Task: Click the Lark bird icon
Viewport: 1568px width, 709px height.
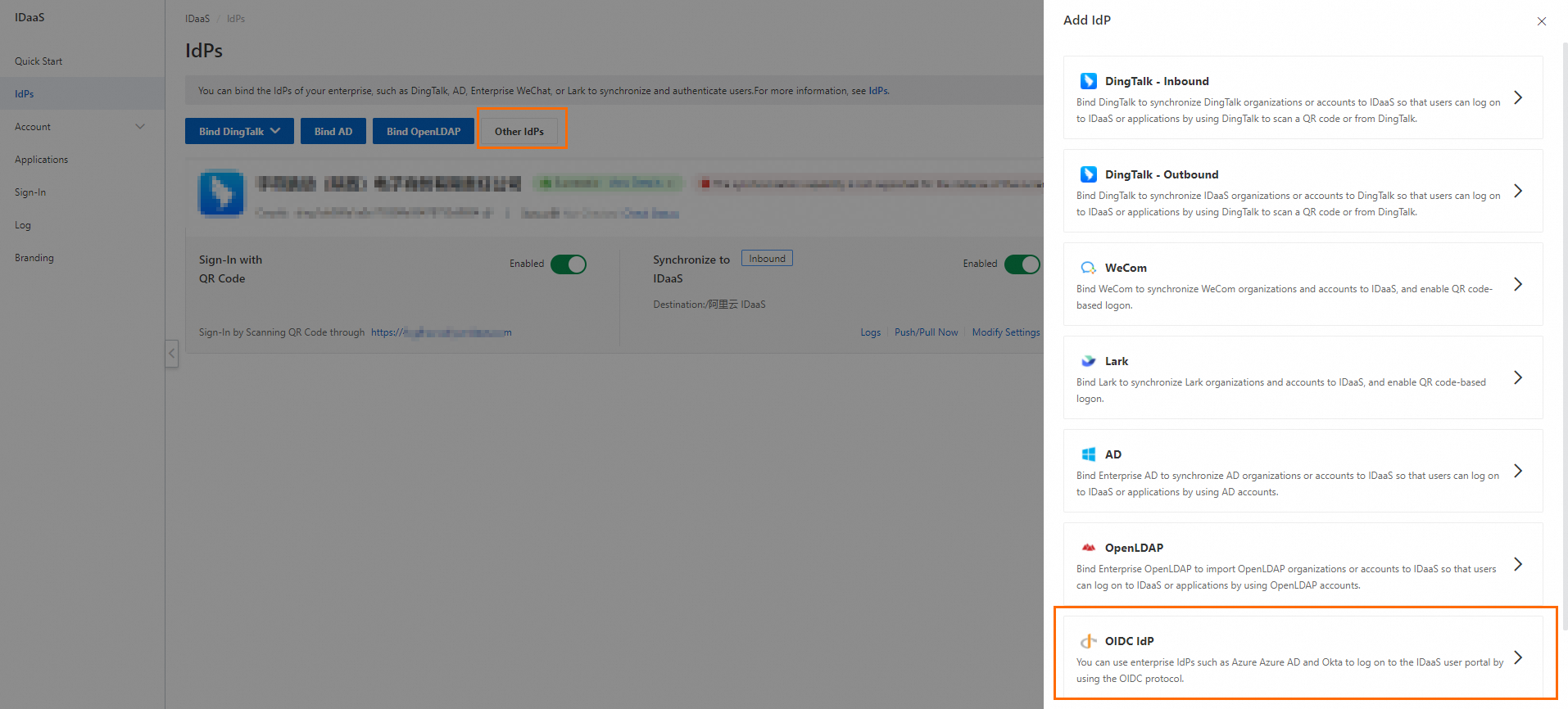Action: point(1088,361)
